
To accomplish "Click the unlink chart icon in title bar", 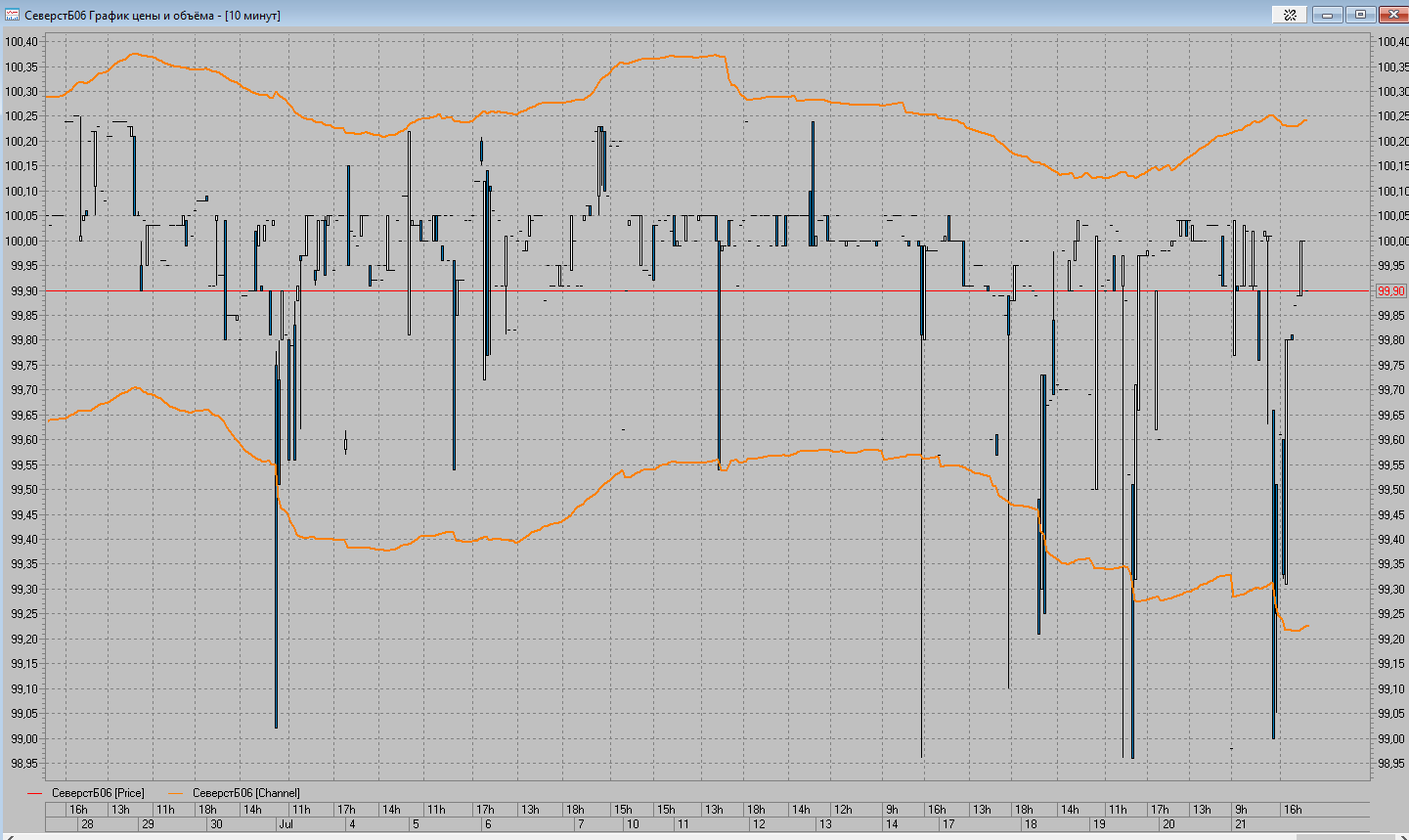I will click(x=1290, y=15).
